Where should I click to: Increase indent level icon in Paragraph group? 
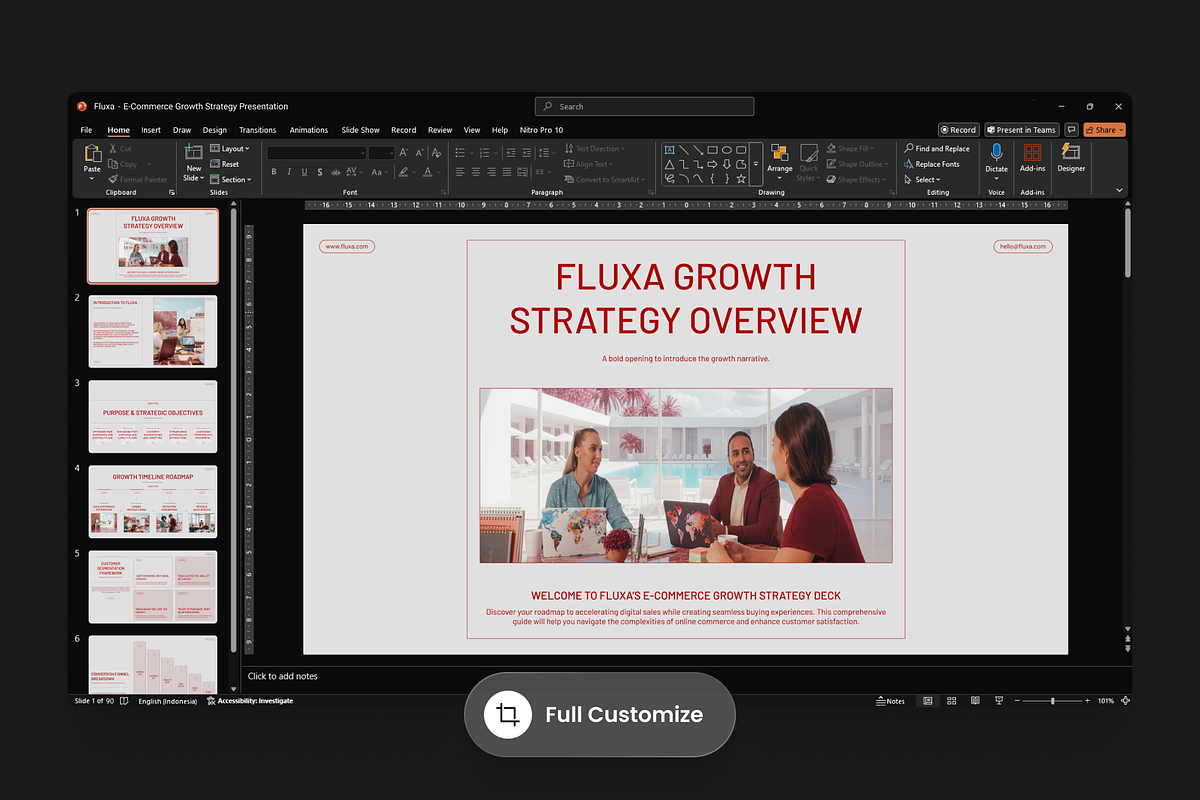[x=526, y=152]
